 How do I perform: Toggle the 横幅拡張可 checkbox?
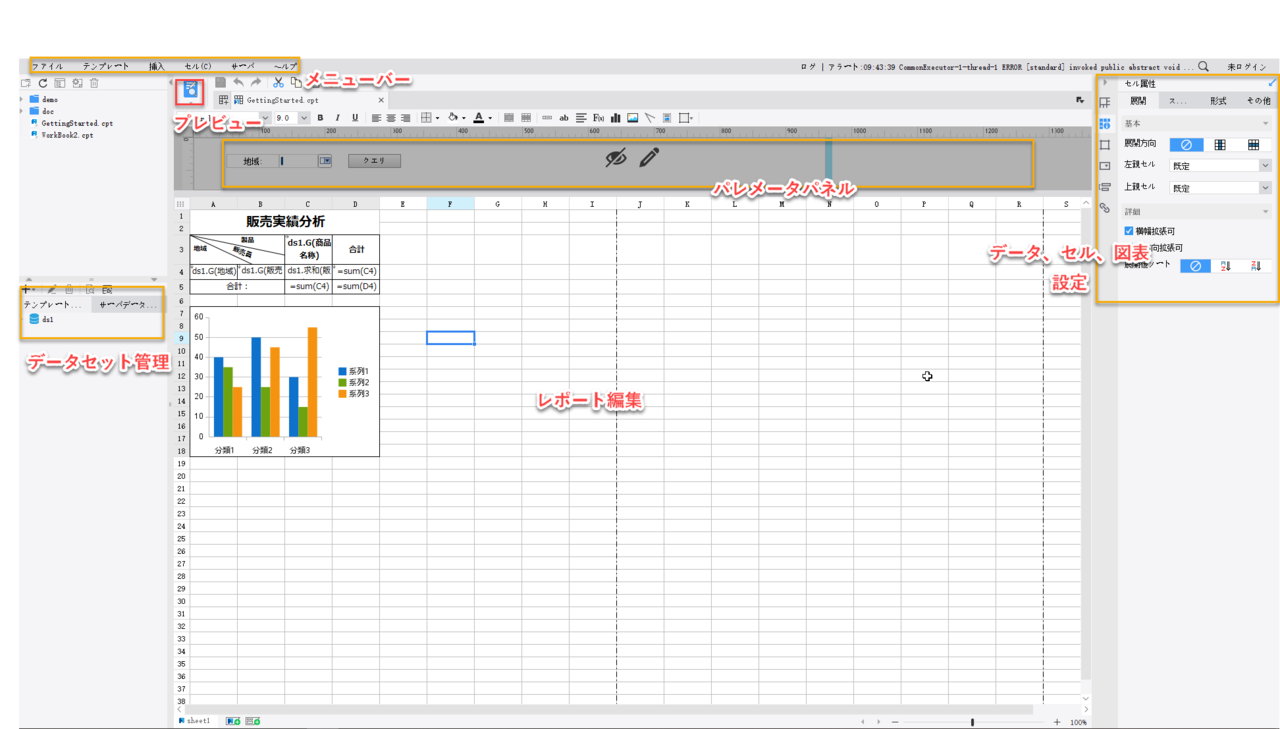point(1129,231)
